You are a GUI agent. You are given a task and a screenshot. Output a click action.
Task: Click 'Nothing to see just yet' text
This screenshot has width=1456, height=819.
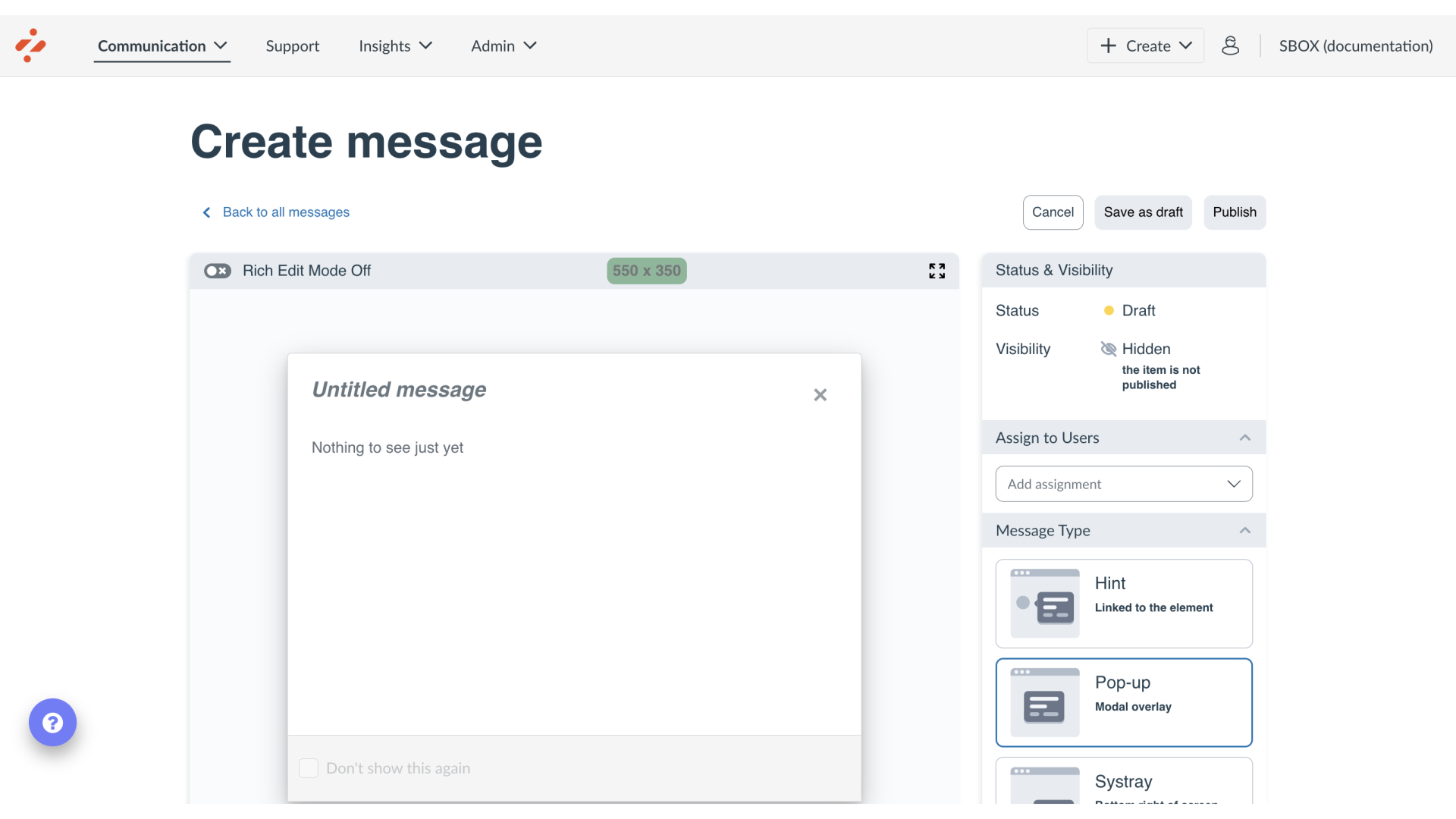point(388,447)
